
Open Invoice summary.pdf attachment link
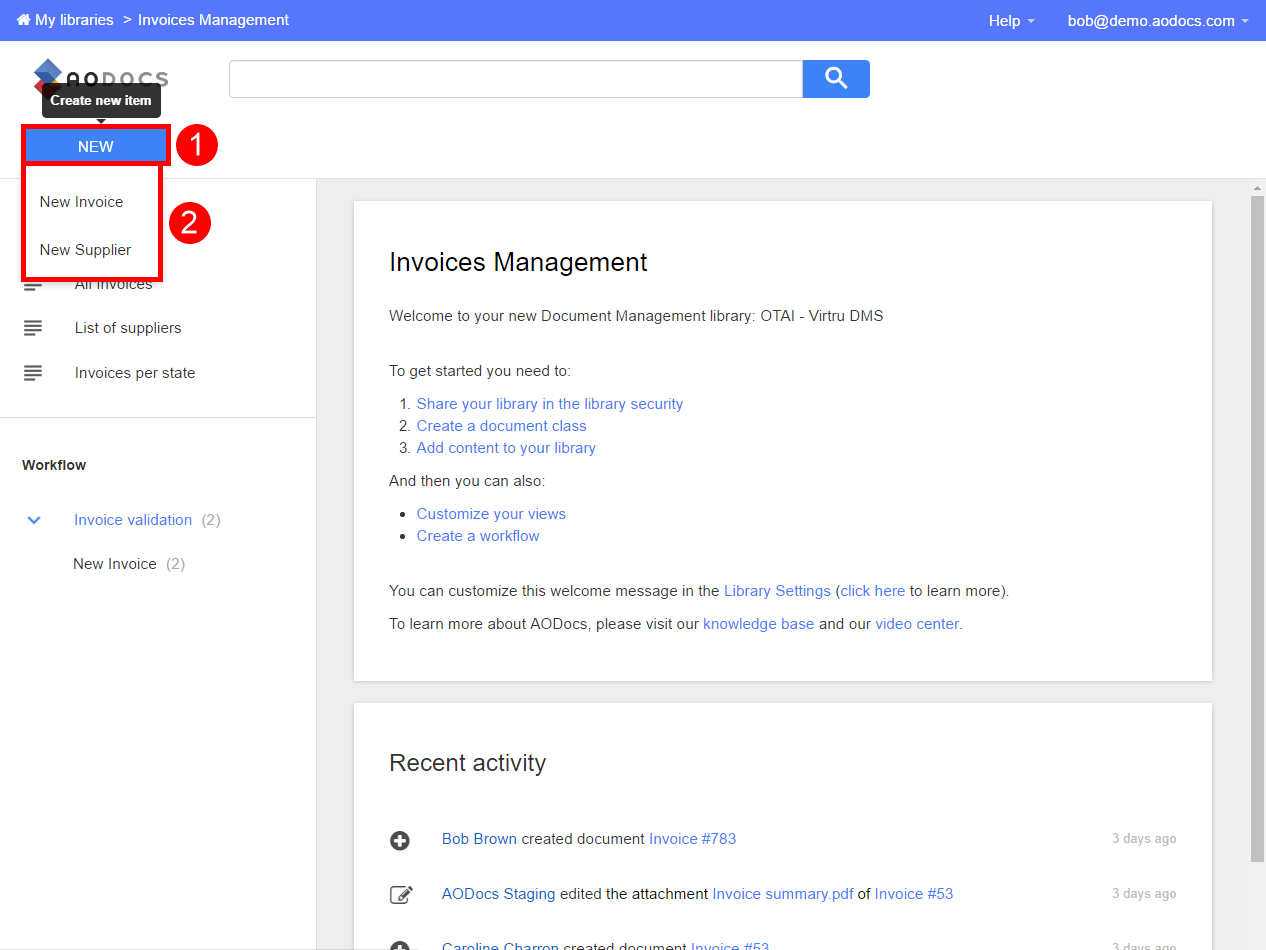click(x=783, y=894)
